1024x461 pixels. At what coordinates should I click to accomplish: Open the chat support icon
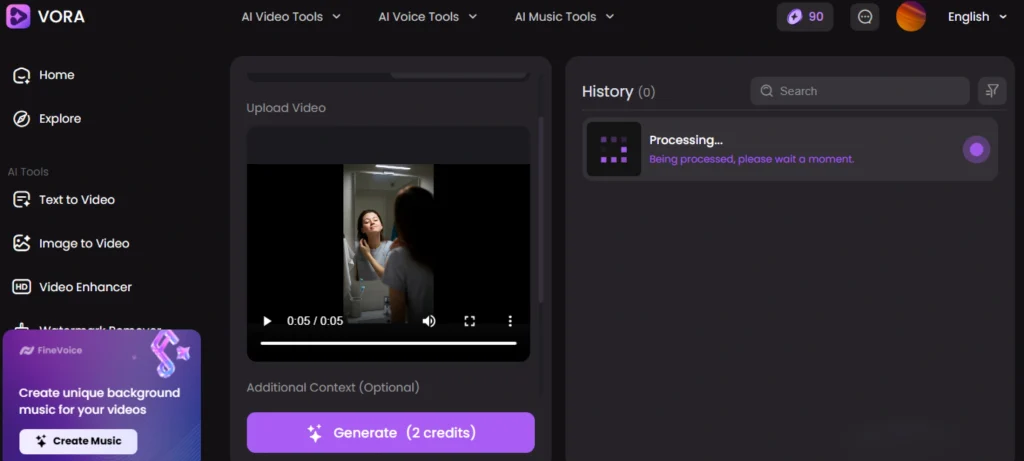click(x=865, y=17)
